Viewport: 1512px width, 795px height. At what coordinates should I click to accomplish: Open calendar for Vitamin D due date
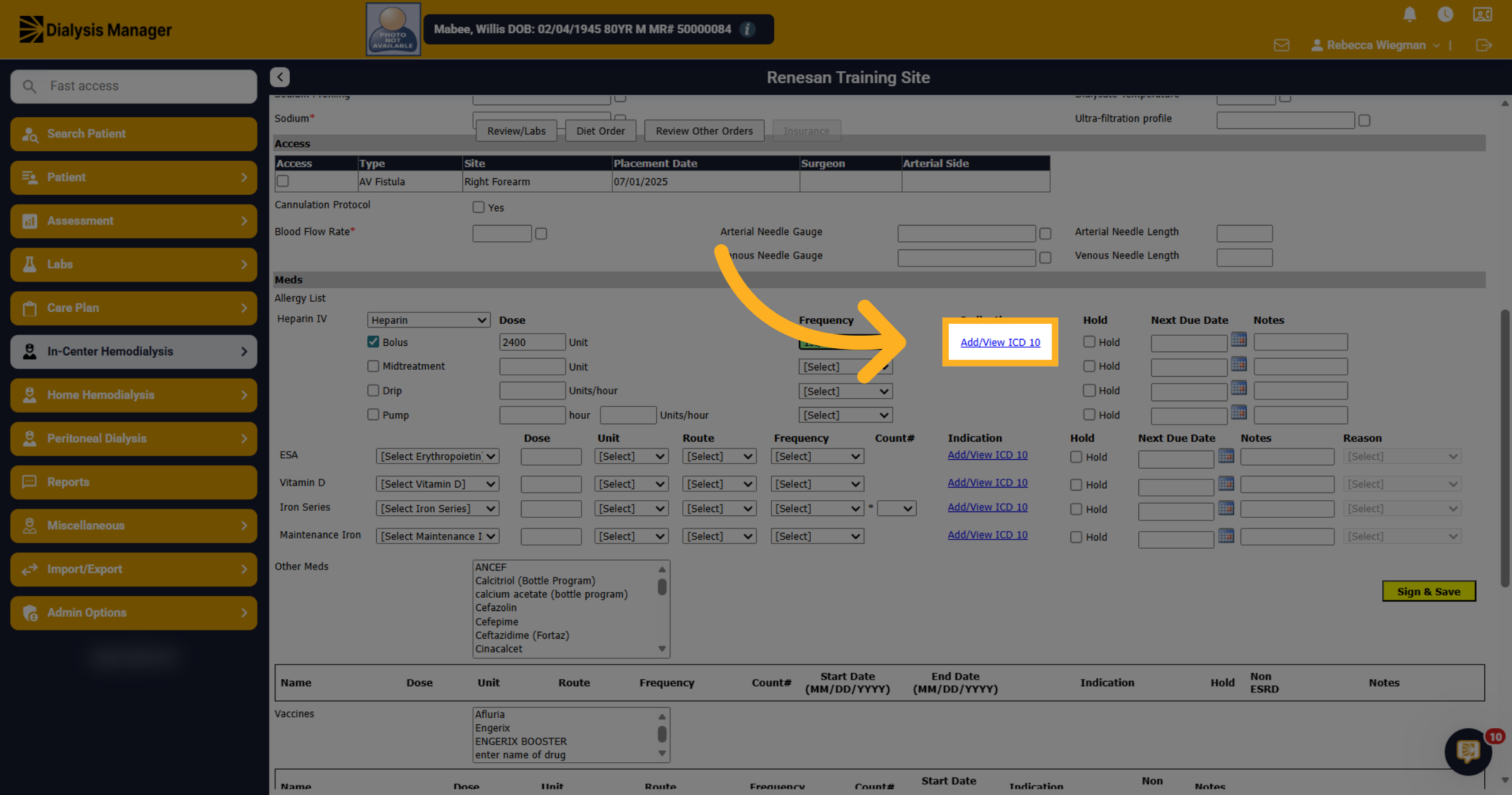(1226, 483)
